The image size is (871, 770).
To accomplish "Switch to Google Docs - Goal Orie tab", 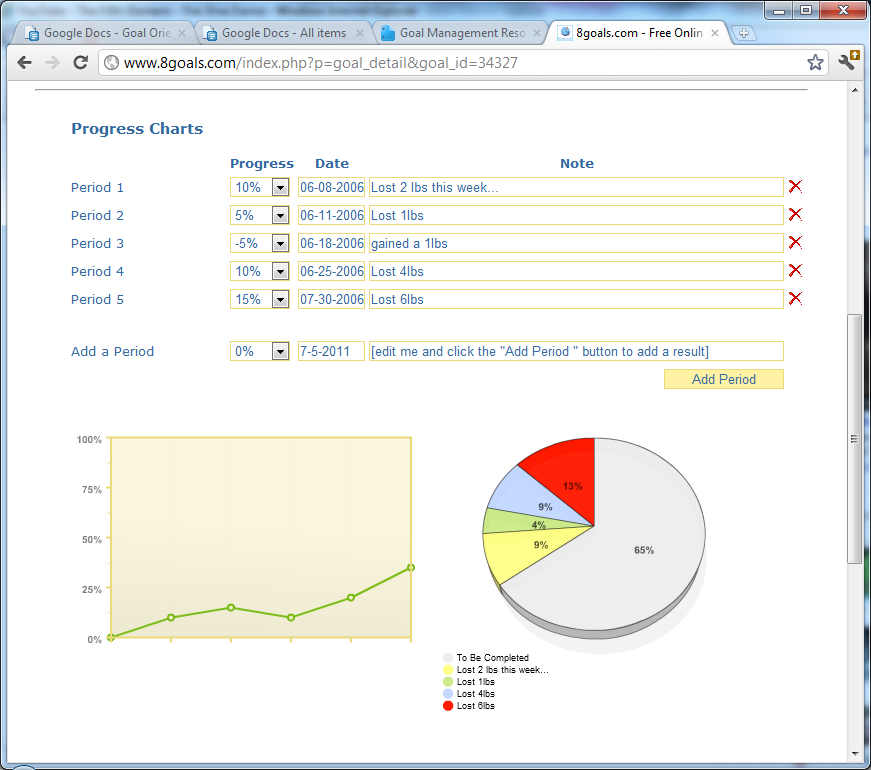I will (102, 33).
